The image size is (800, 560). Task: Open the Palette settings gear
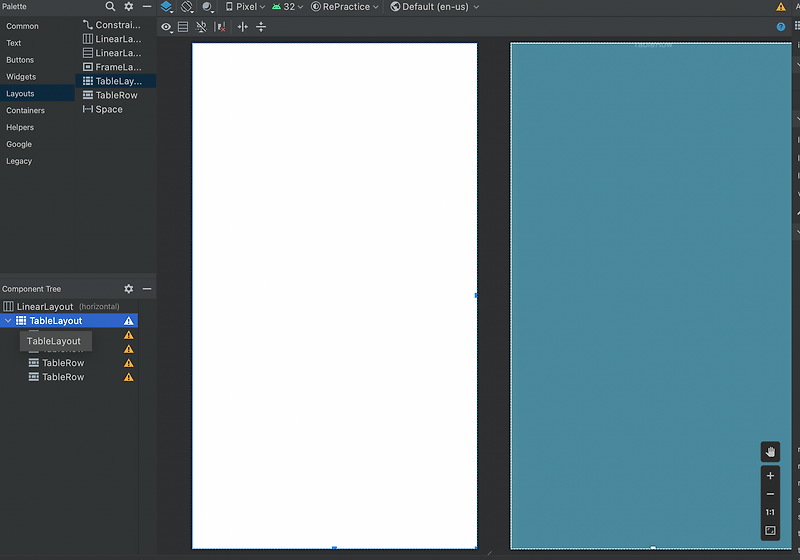click(x=129, y=7)
